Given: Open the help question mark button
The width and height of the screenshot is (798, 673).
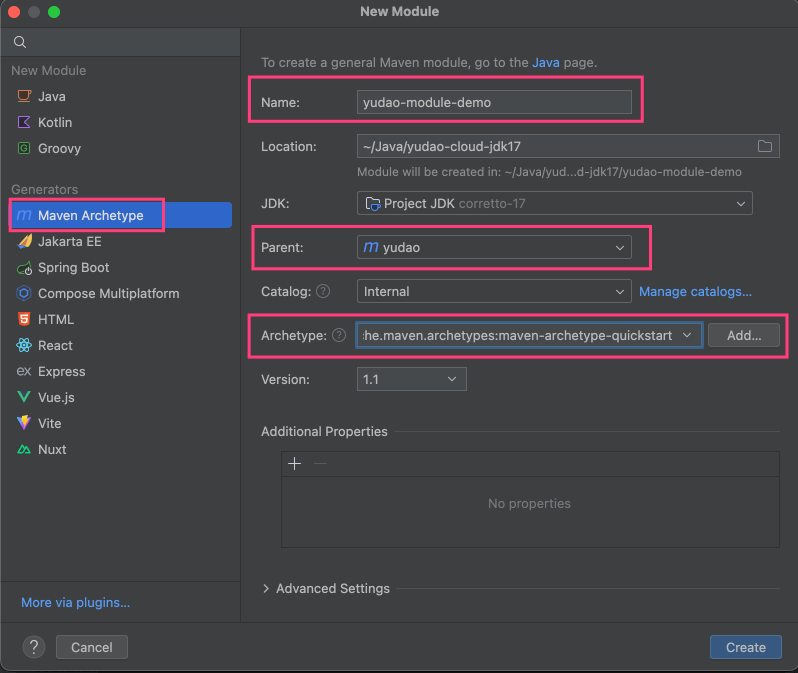Looking at the screenshot, I should (34, 647).
